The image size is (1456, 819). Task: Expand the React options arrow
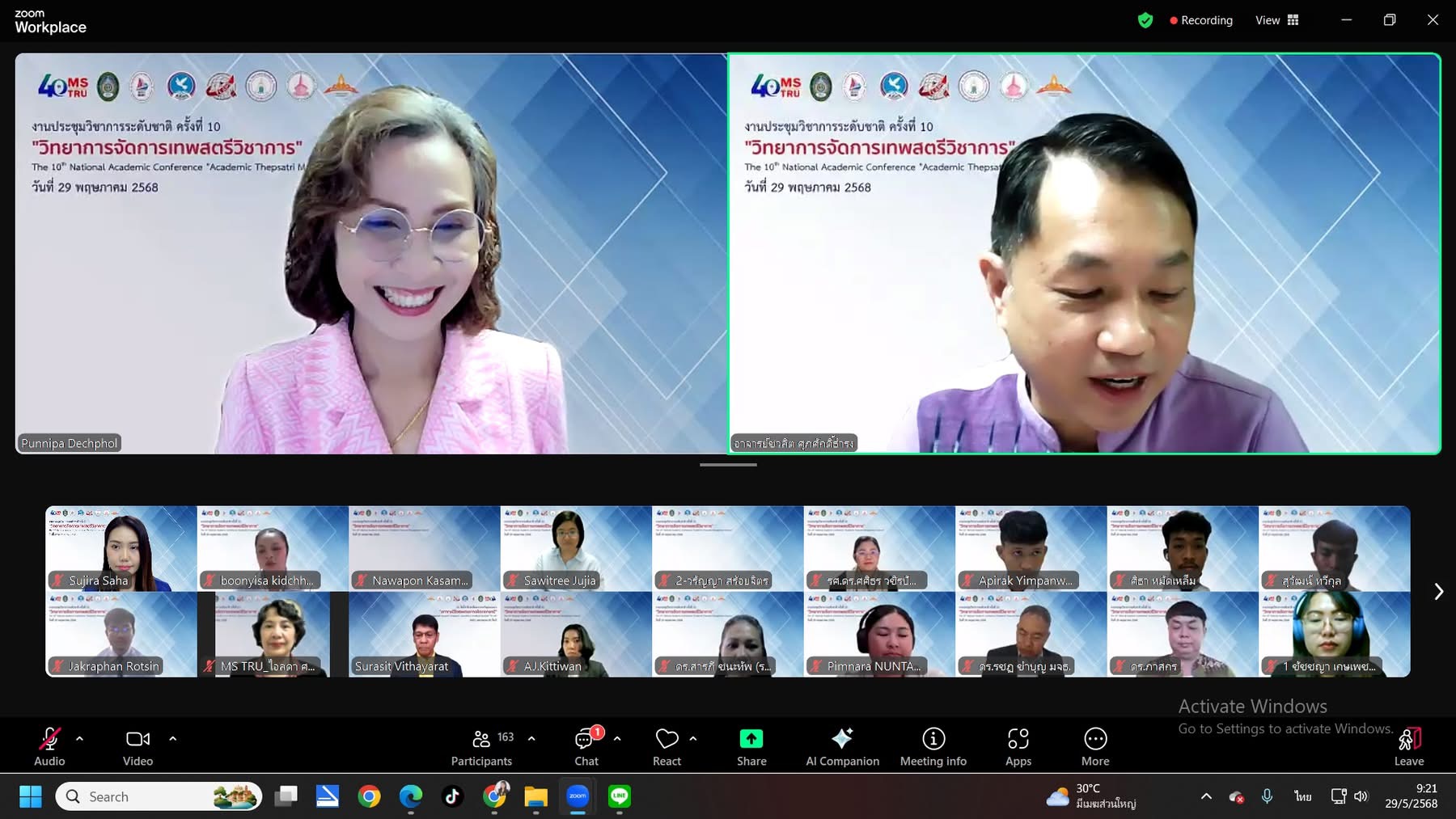coord(693,738)
